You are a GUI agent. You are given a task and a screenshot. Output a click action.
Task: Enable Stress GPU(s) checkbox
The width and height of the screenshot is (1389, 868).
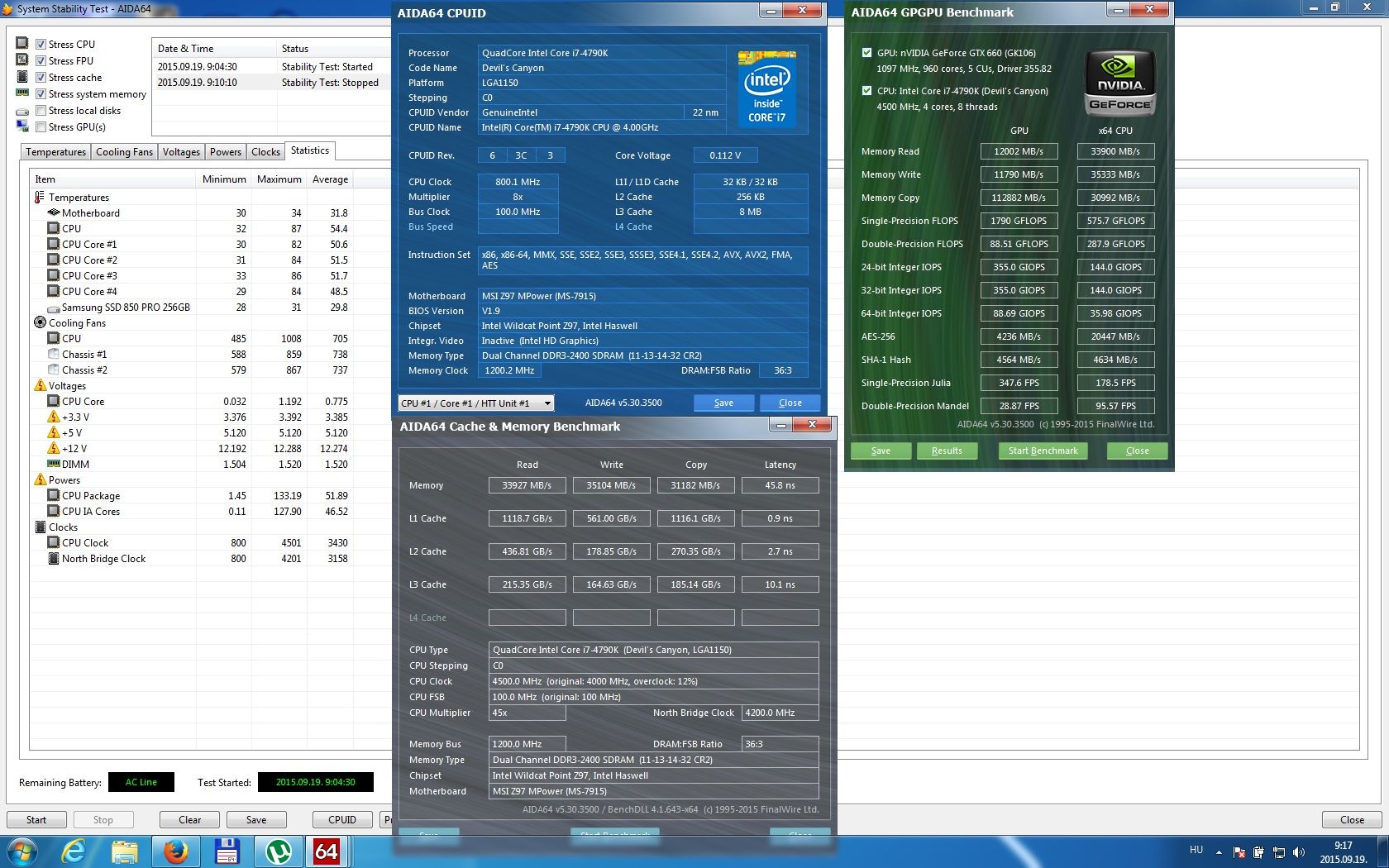41,127
